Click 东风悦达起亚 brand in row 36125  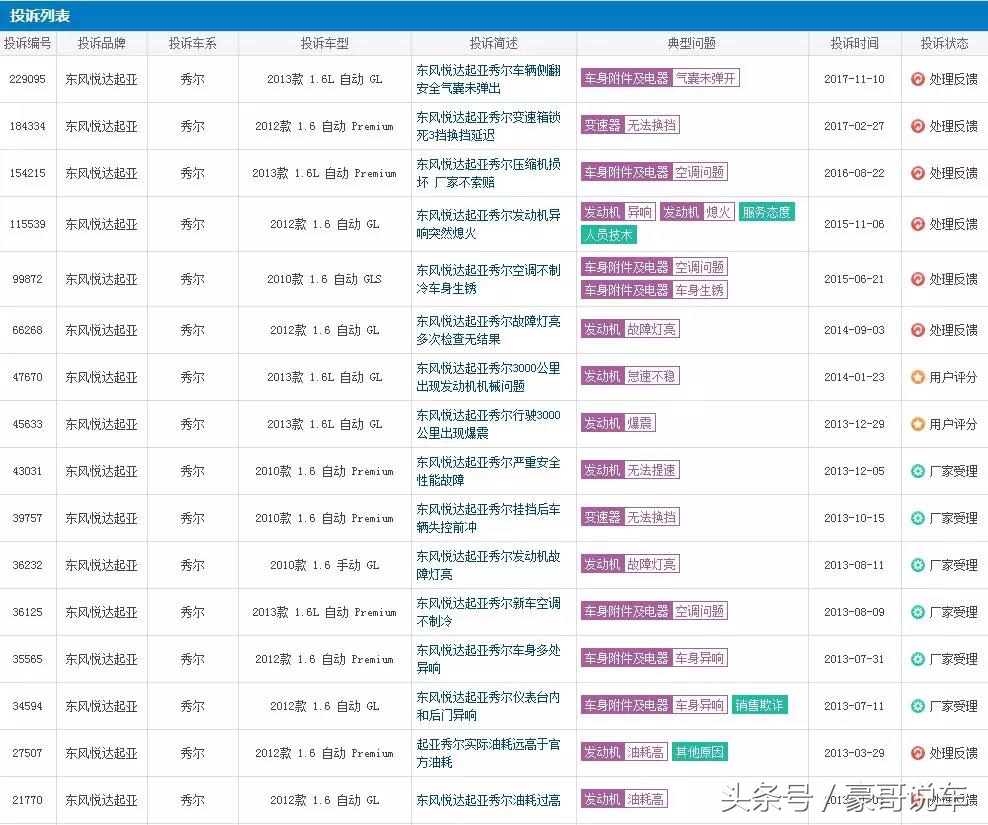coord(101,612)
